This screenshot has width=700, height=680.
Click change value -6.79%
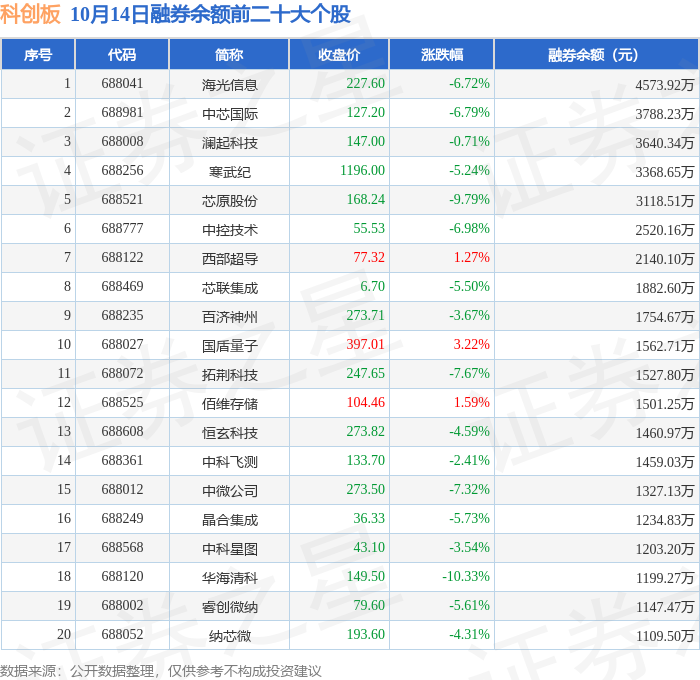click(x=469, y=113)
